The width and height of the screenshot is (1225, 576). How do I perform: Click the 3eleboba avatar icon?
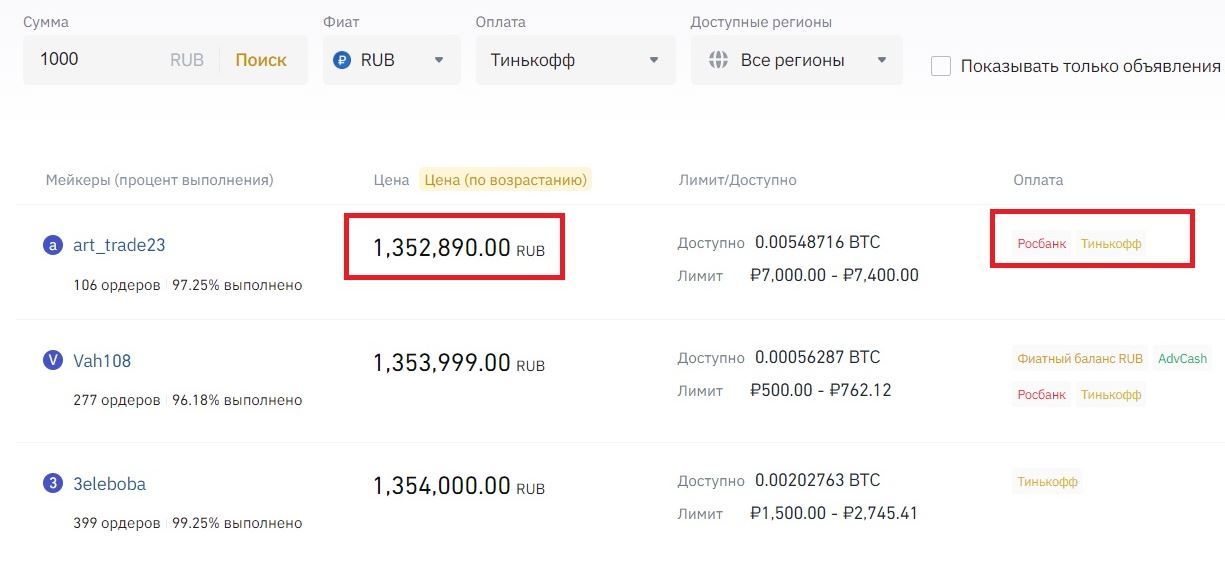click(x=53, y=484)
